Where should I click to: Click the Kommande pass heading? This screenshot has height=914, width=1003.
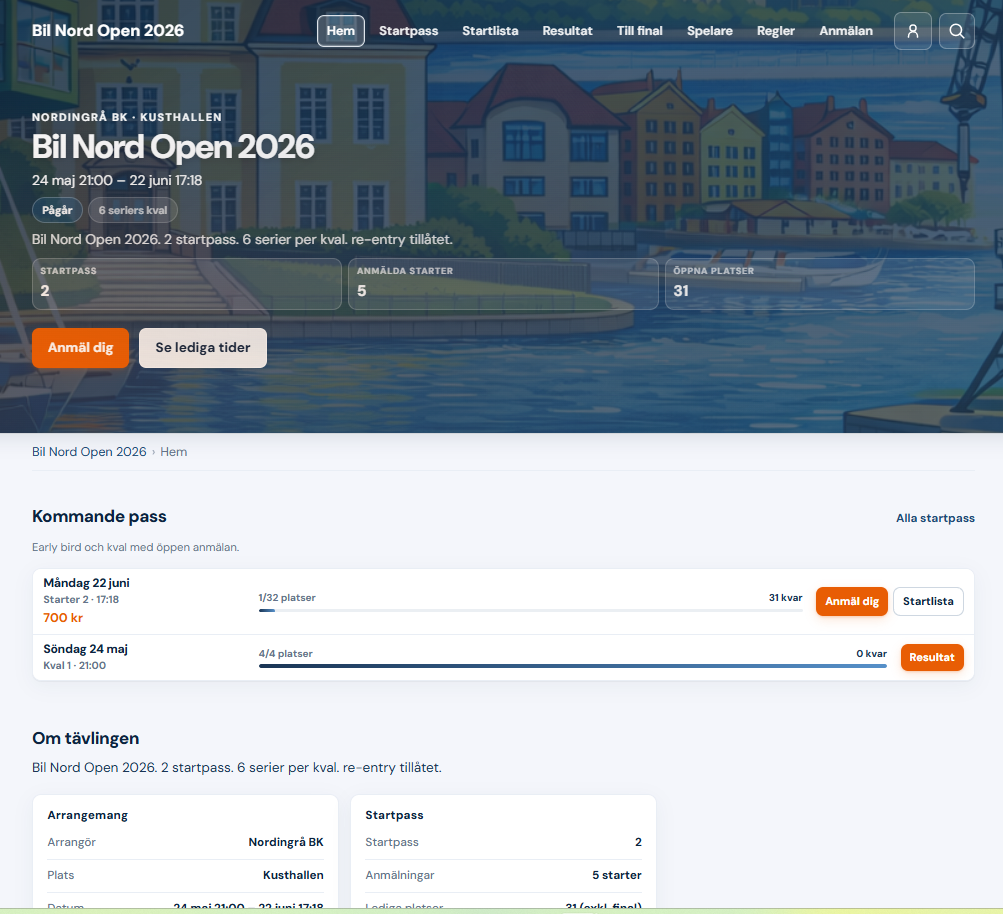[99, 516]
